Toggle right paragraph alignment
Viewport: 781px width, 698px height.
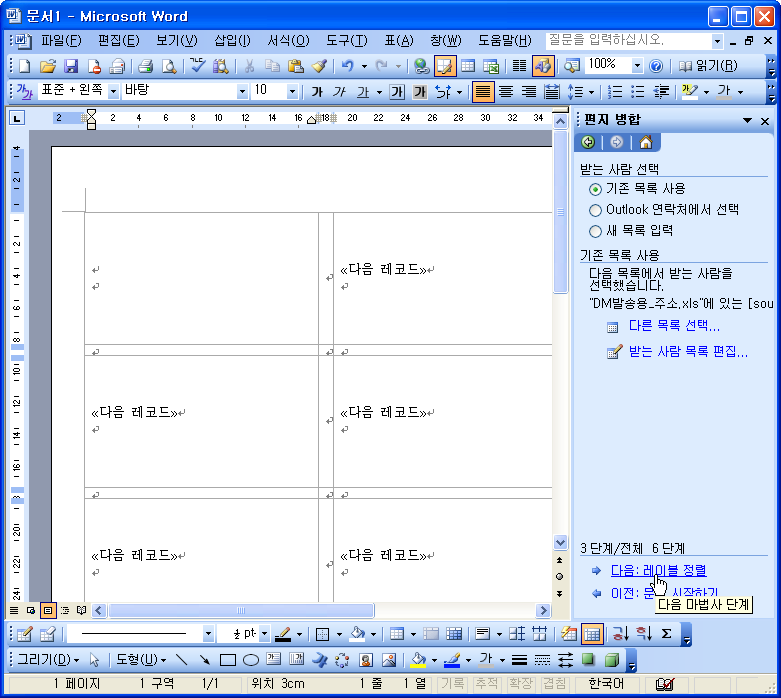tap(528, 92)
